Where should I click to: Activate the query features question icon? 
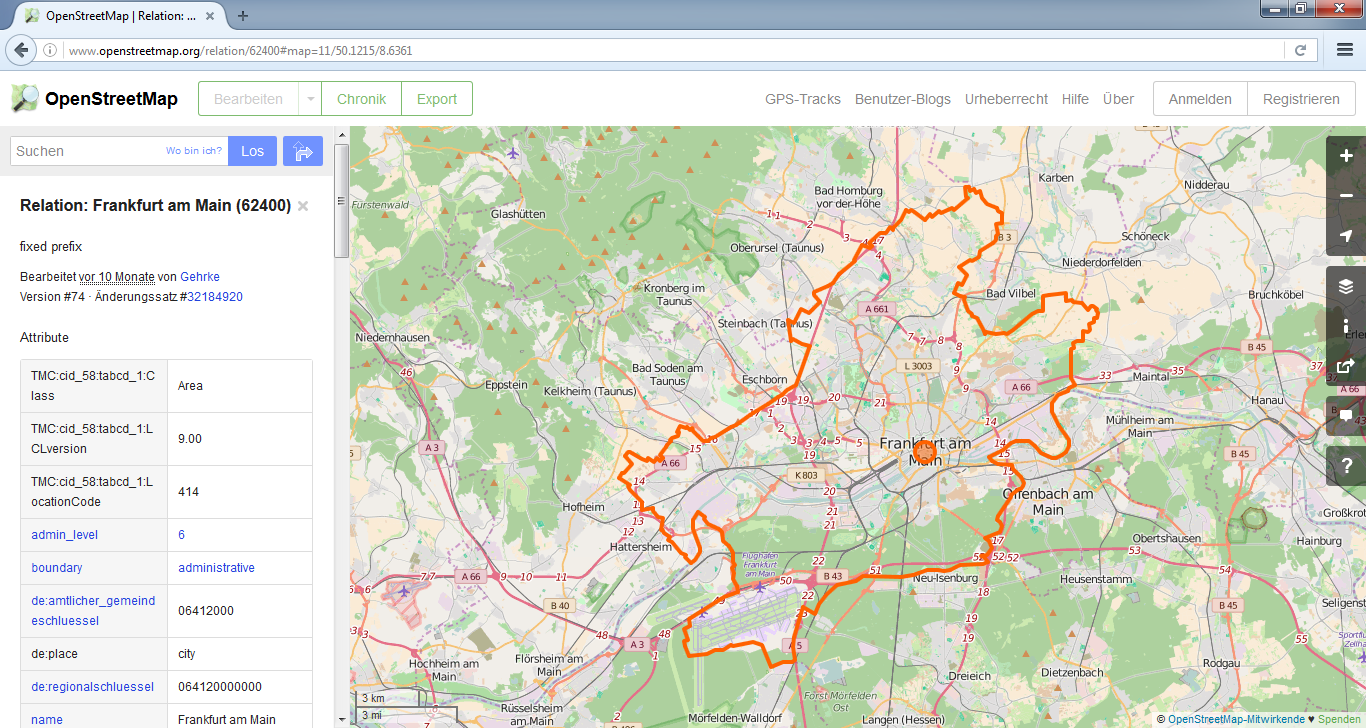[1346, 466]
